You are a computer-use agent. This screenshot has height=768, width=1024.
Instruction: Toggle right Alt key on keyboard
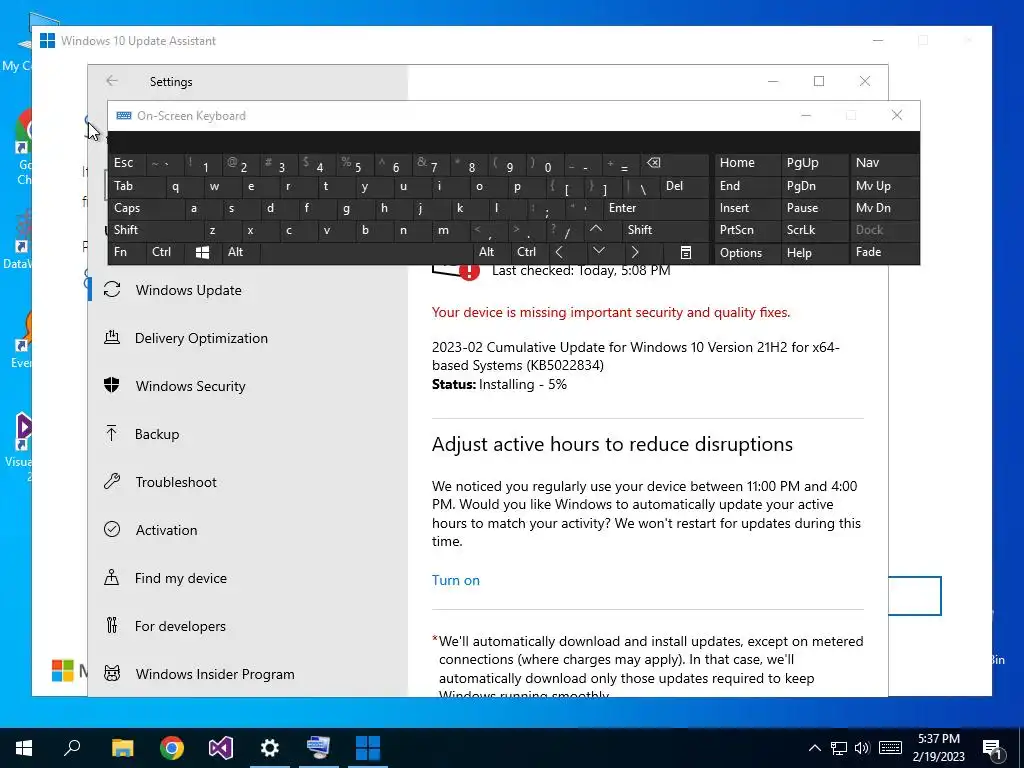490,252
